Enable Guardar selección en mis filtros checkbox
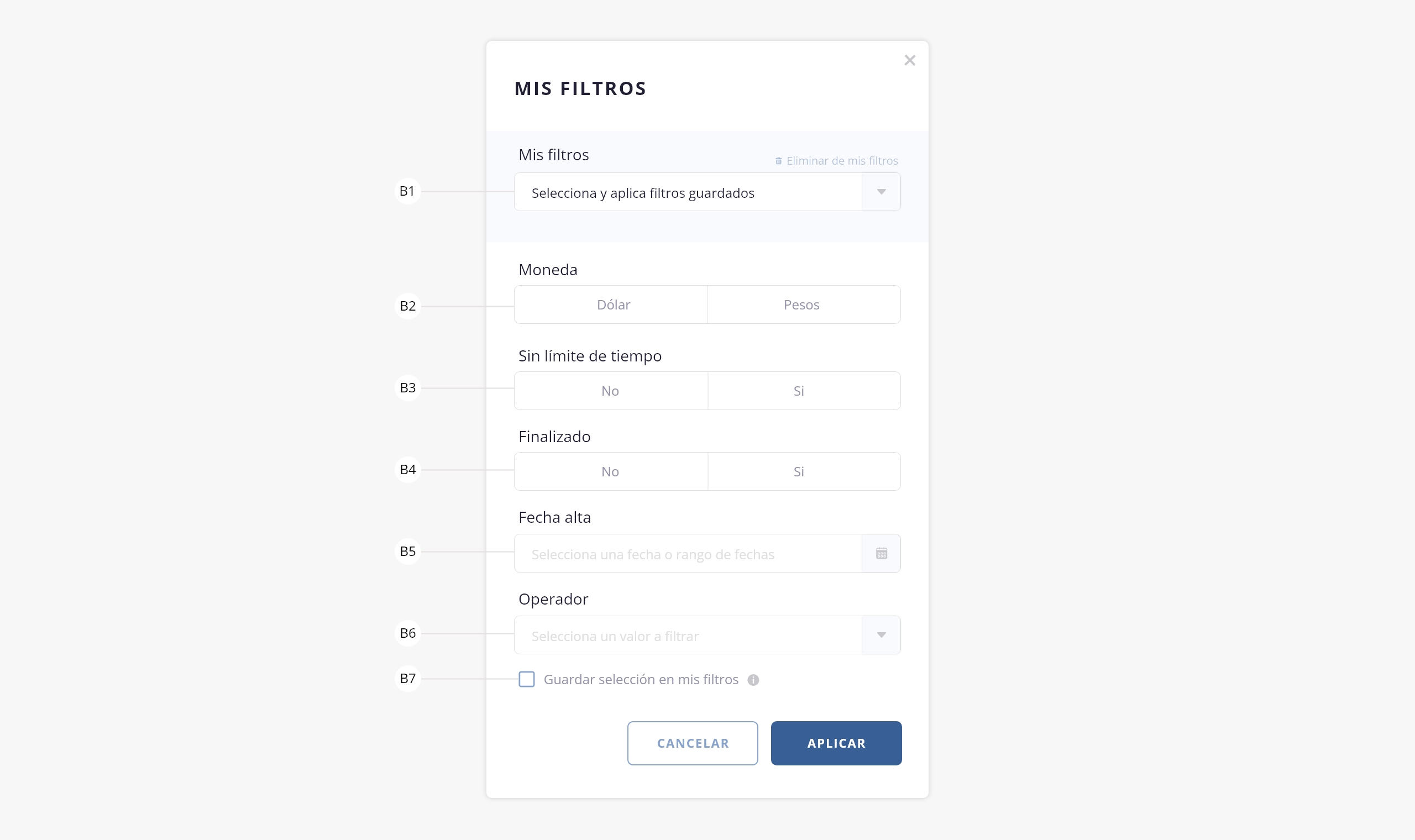Viewport: 1415px width, 840px height. pos(526,679)
